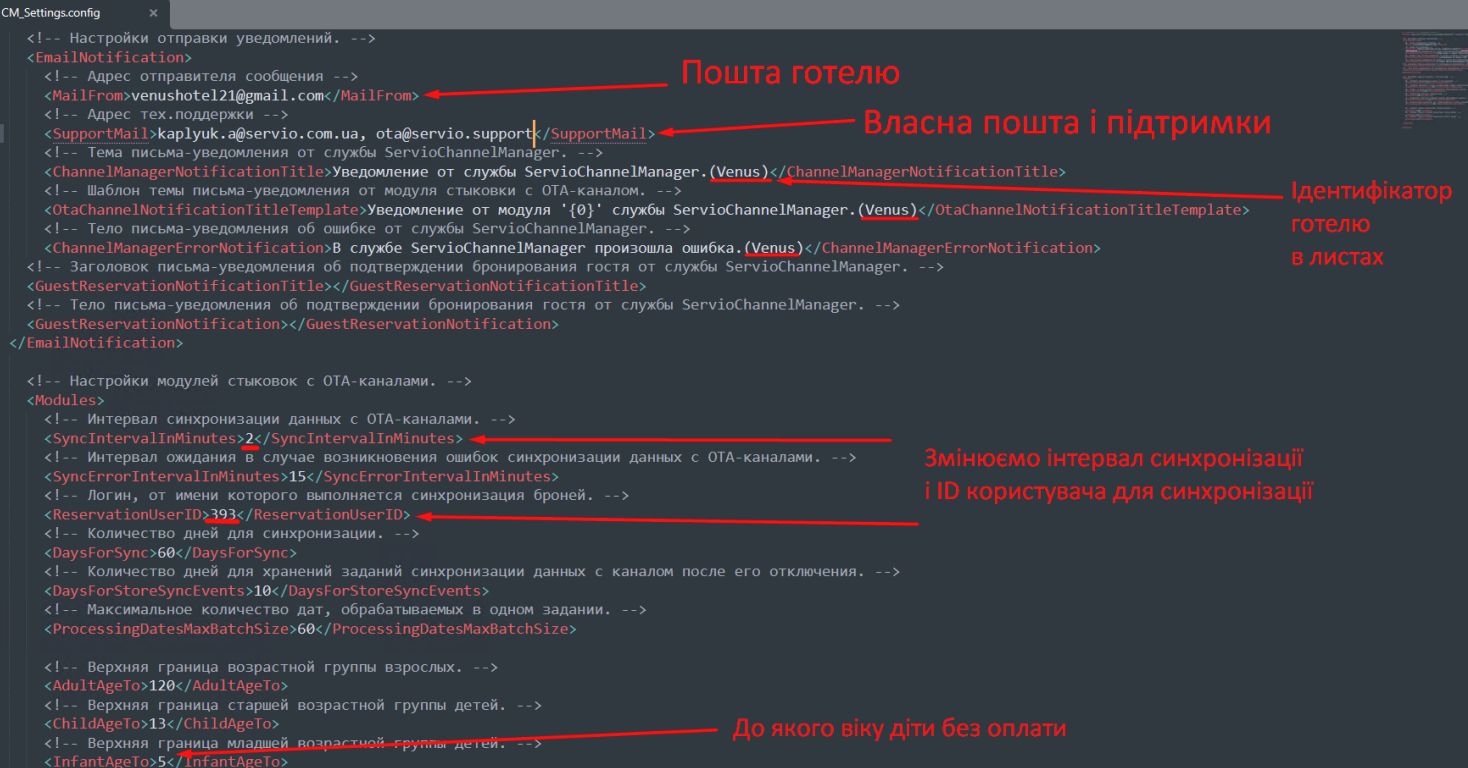Viewport: 1468px width, 768px height.
Task: Click the InfantAgeTo value 5
Action: click(x=160, y=762)
